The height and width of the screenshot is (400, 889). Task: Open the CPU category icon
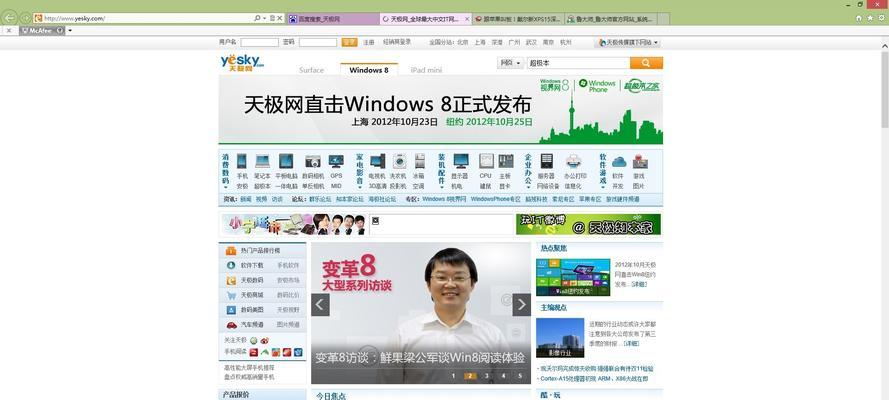[486, 161]
